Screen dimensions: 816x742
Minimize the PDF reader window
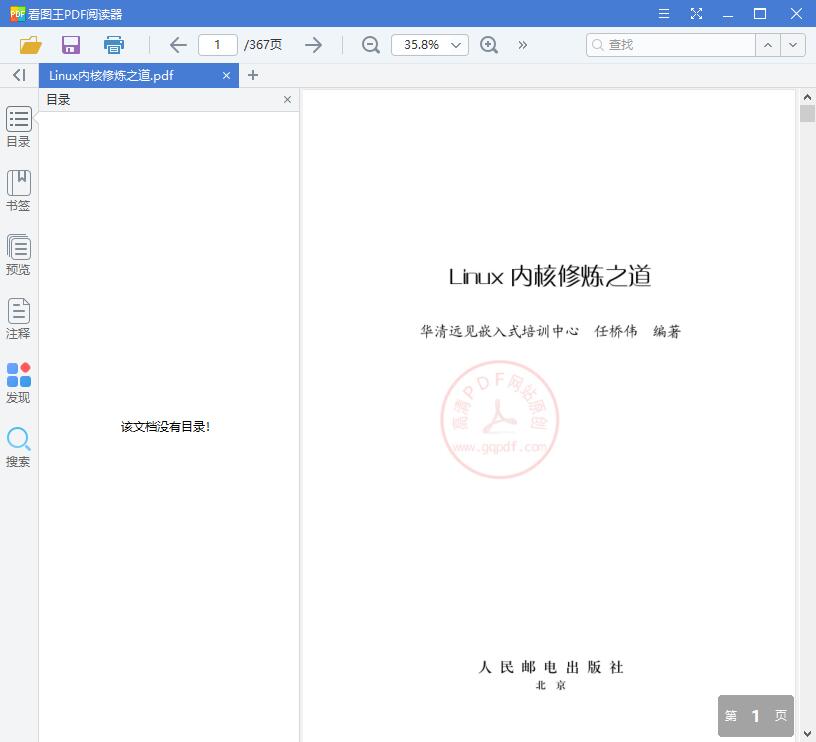point(728,14)
